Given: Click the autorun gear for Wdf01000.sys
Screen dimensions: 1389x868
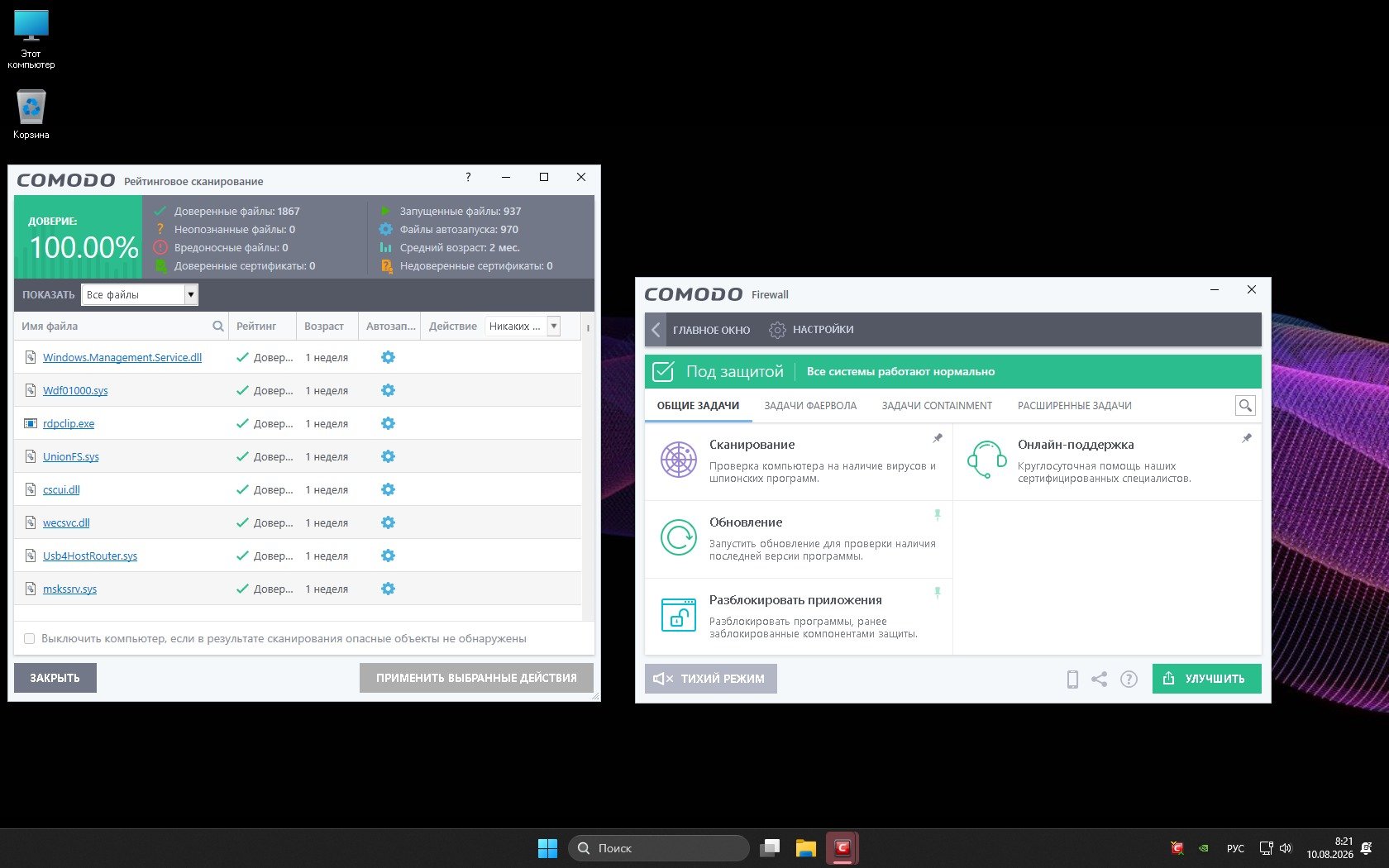Looking at the screenshot, I should 388,390.
